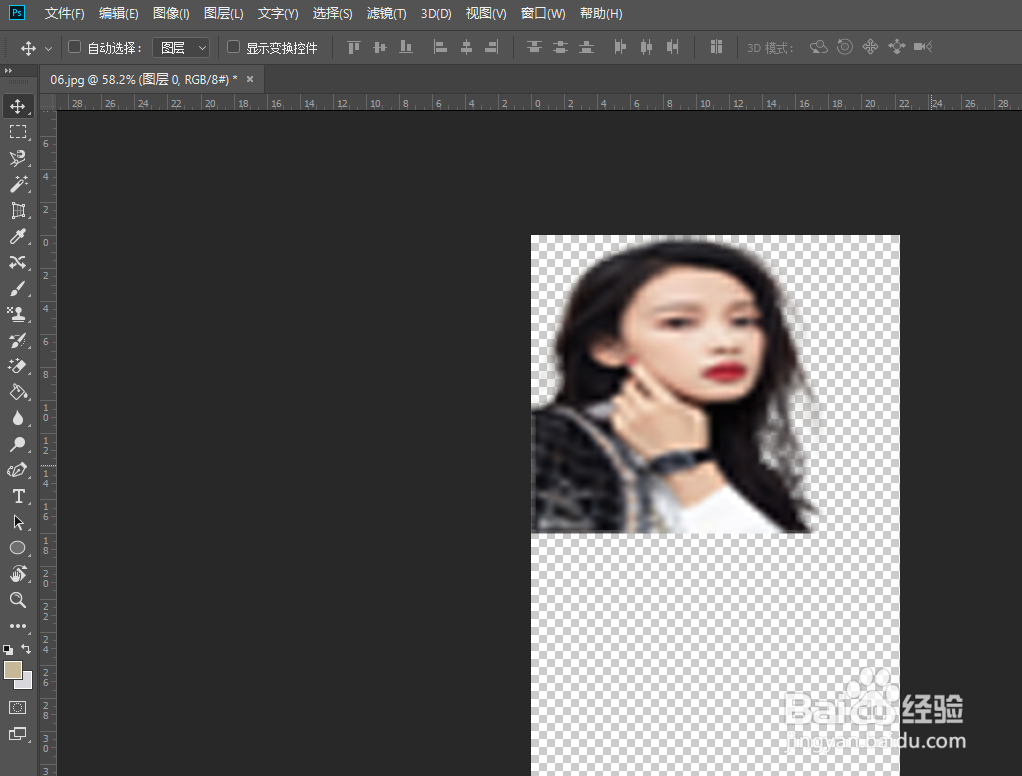Select the Path Selection tool
Viewport: 1022px width, 776px height.
(x=18, y=522)
